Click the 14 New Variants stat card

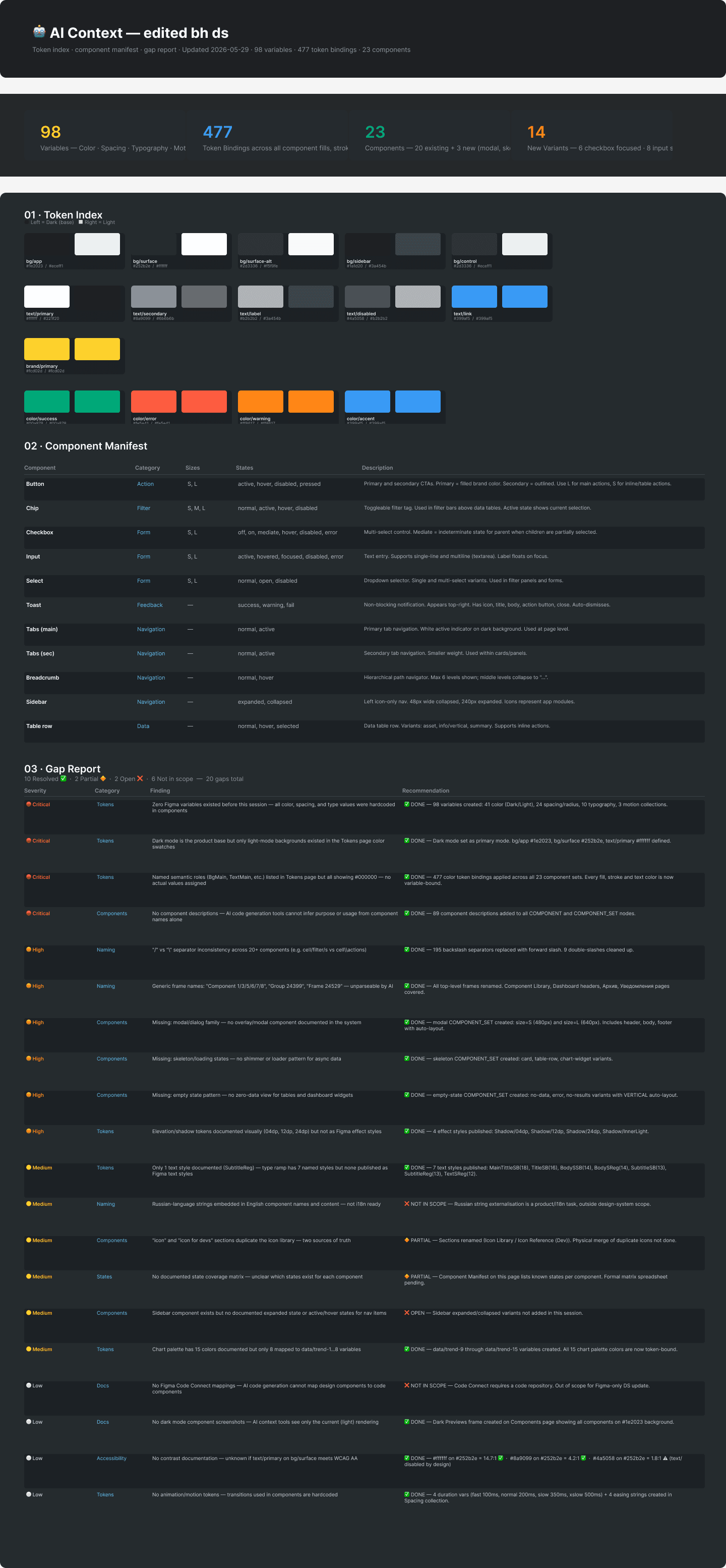point(591,135)
